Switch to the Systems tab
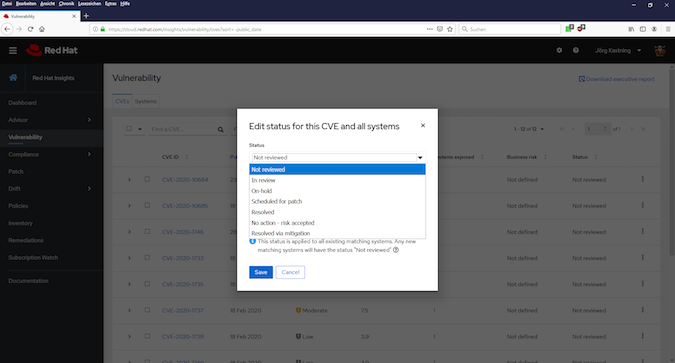This screenshot has height=363, width=675. click(146, 101)
